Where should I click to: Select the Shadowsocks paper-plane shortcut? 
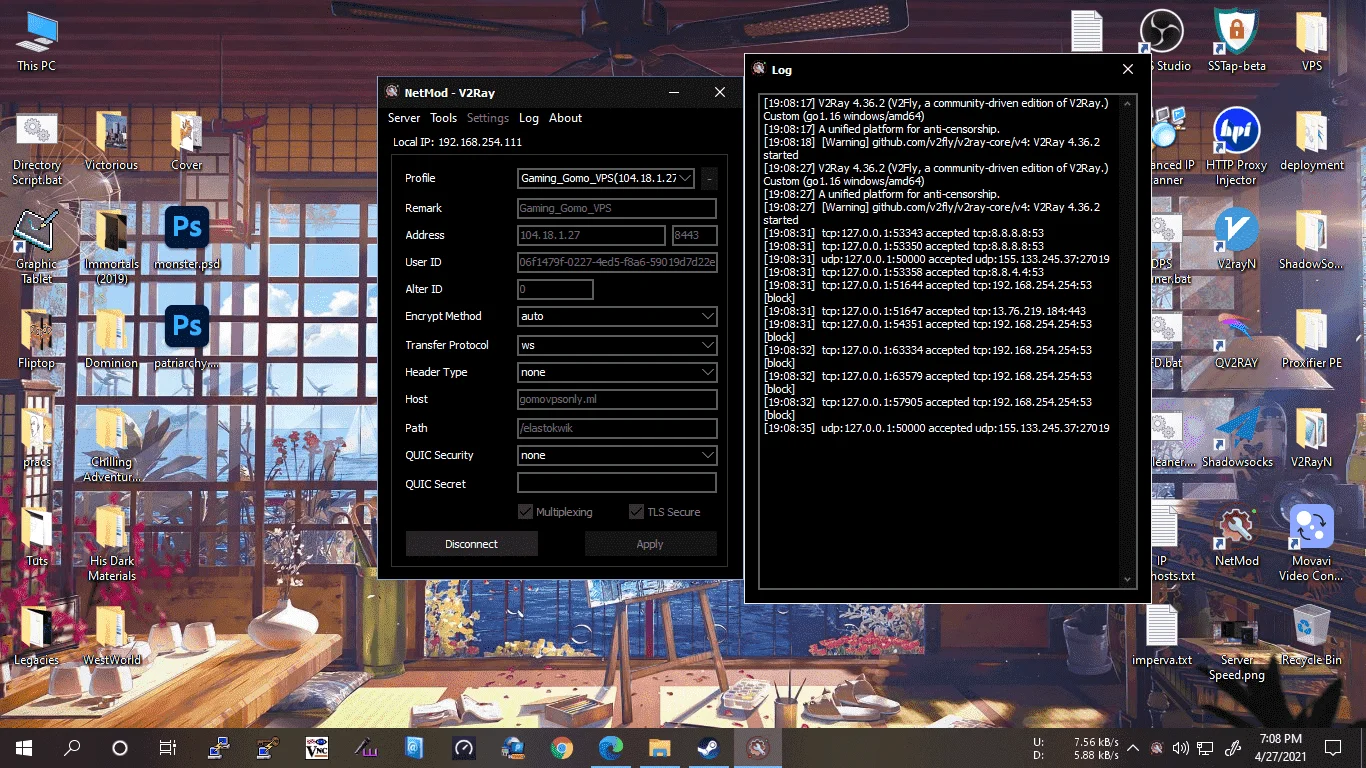(1237, 438)
